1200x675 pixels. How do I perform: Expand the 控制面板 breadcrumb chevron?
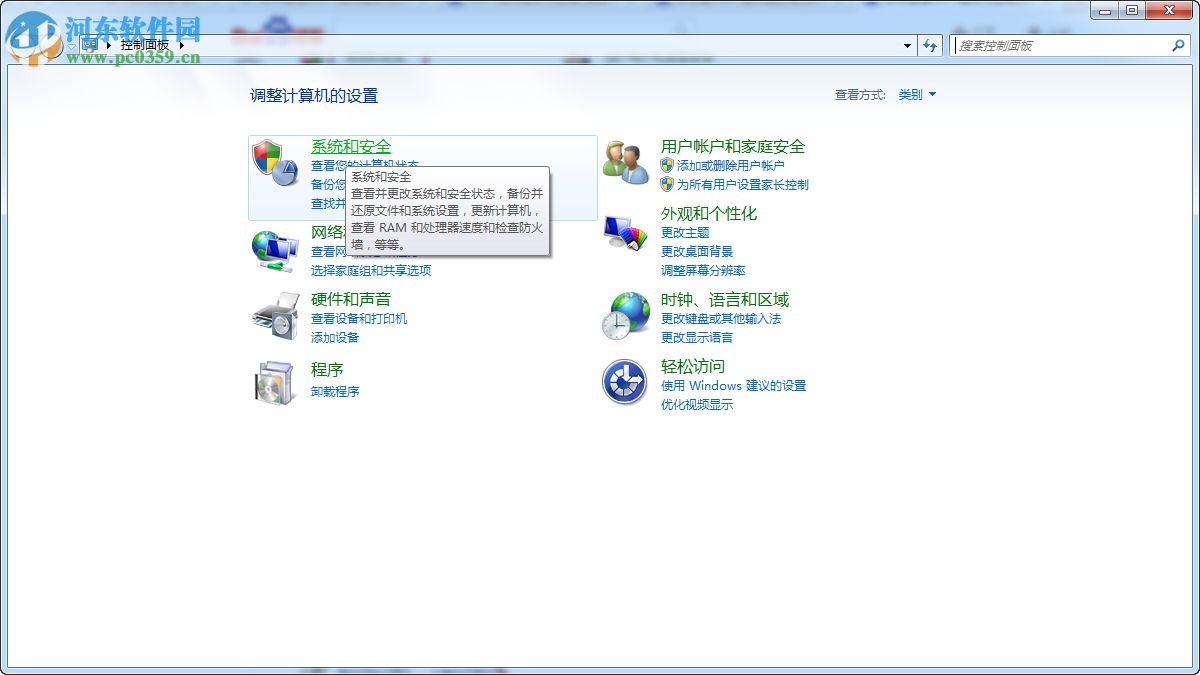coord(180,45)
